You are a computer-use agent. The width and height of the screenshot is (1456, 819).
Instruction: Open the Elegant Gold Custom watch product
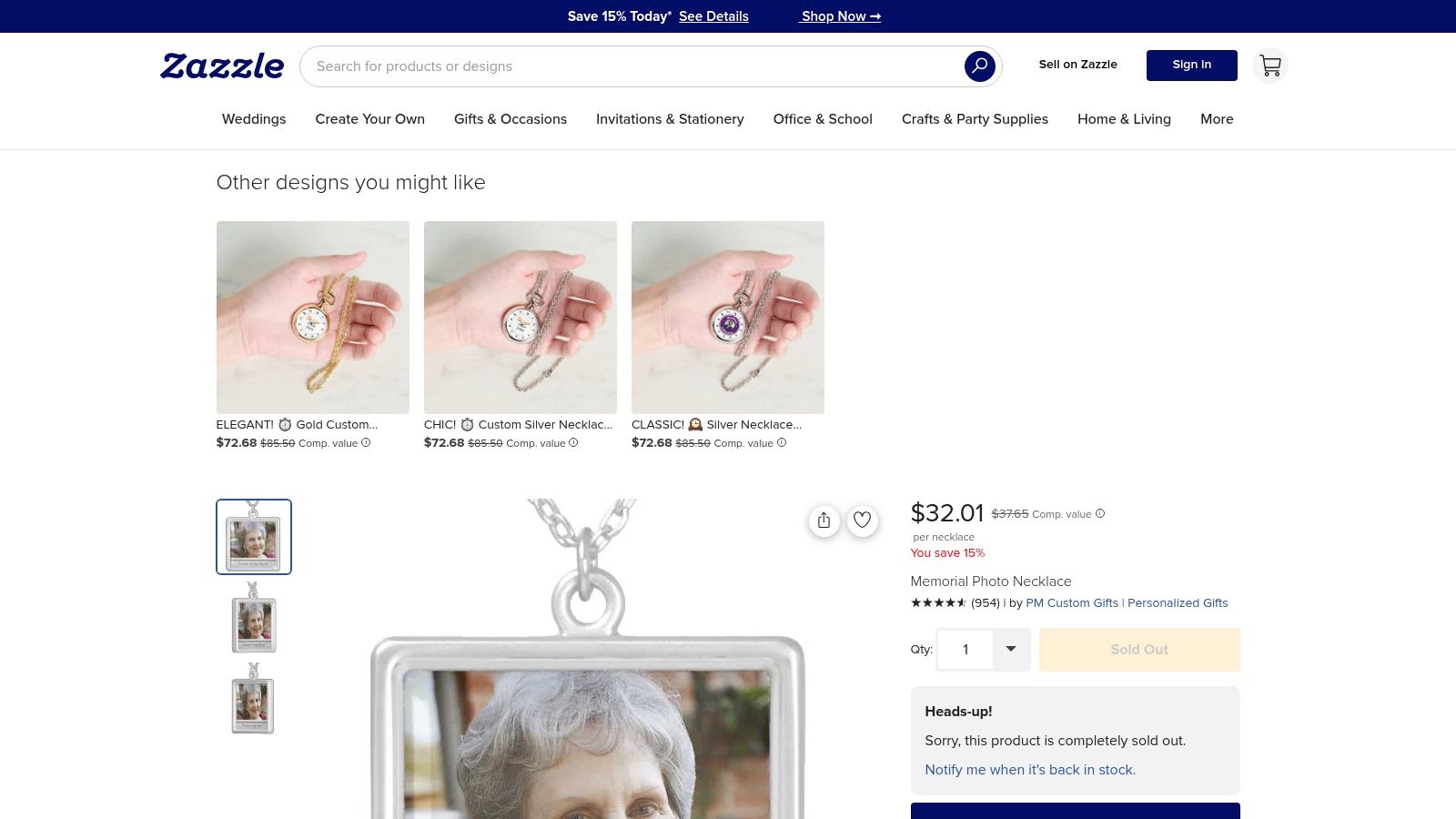click(313, 318)
